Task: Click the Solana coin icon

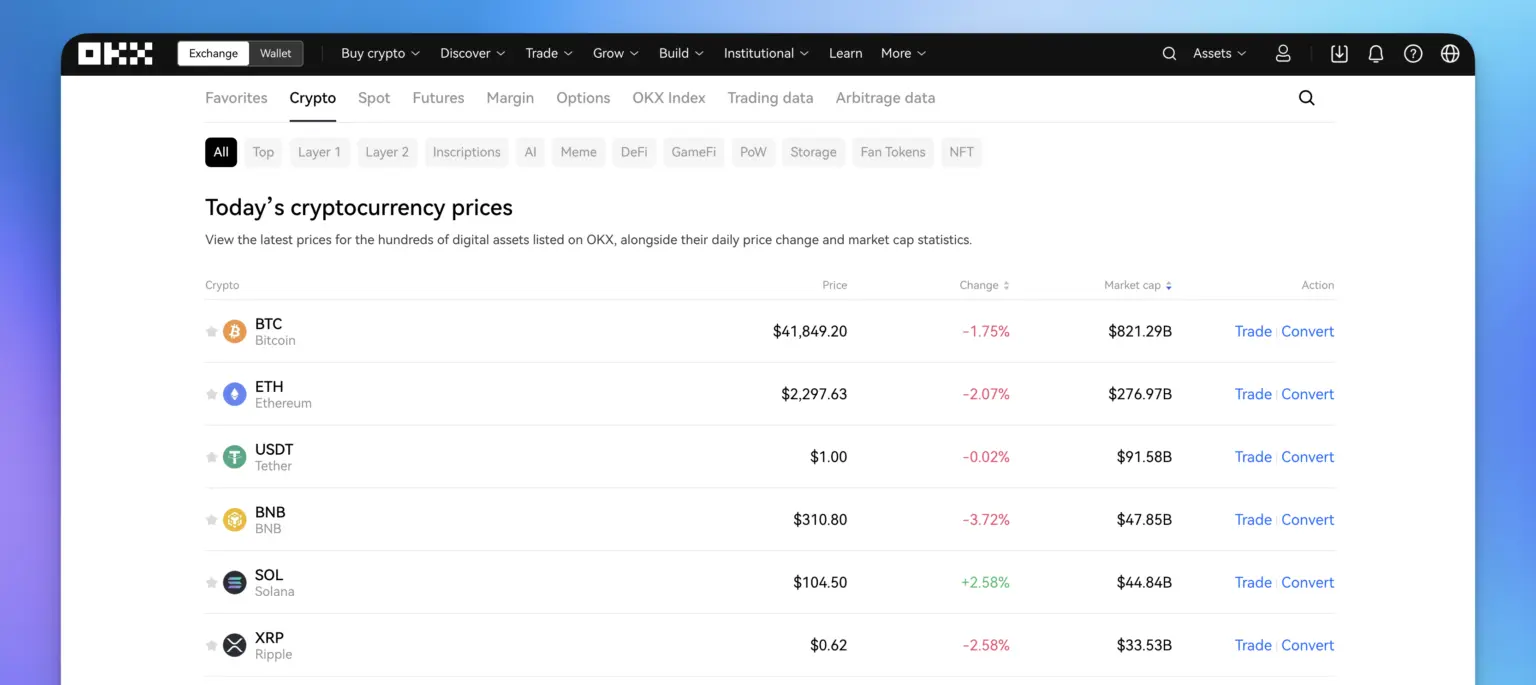Action: coord(235,582)
